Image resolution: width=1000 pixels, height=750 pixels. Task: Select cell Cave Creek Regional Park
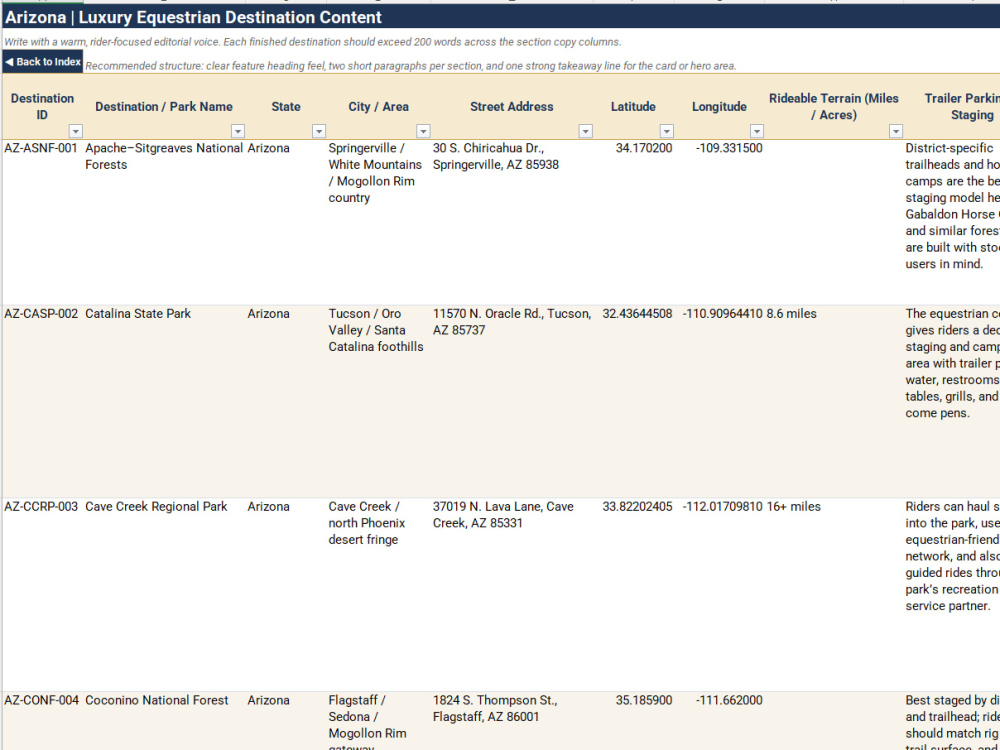coord(165,594)
